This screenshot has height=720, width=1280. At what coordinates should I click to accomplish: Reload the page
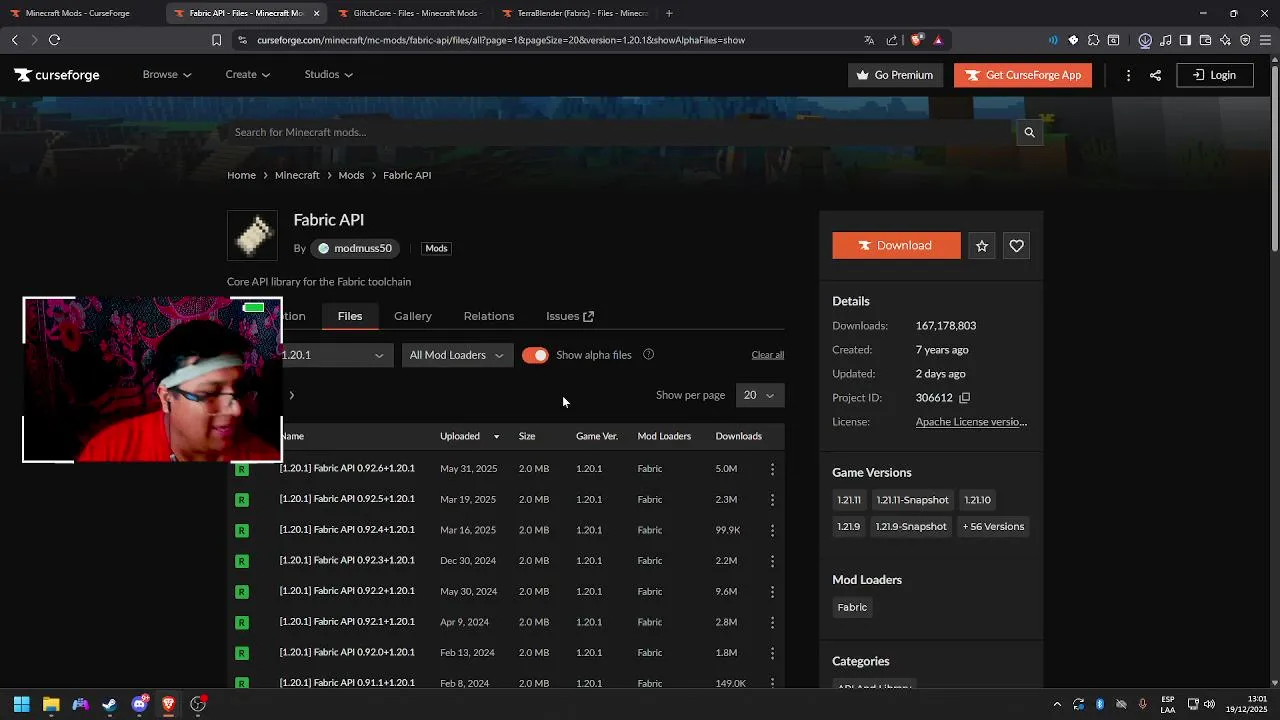[54, 40]
